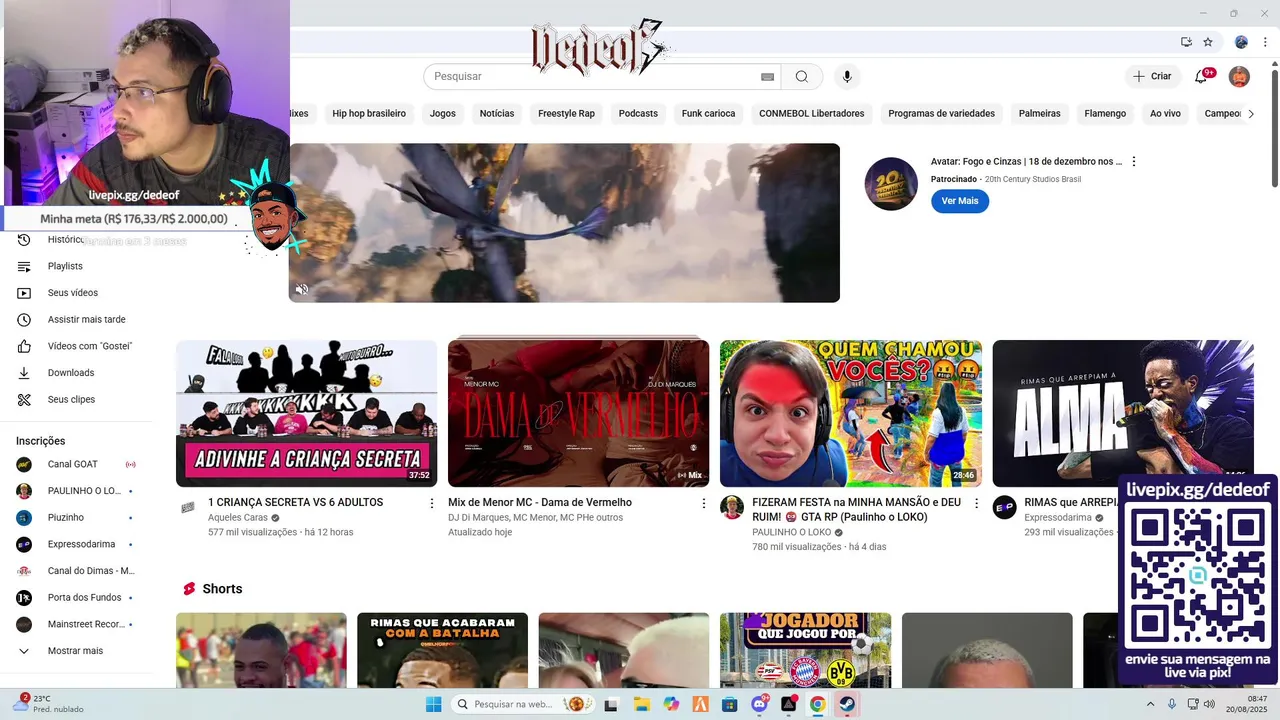Open the Chrome three-dot menu
1280x720 pixels.
[1265, 42]
